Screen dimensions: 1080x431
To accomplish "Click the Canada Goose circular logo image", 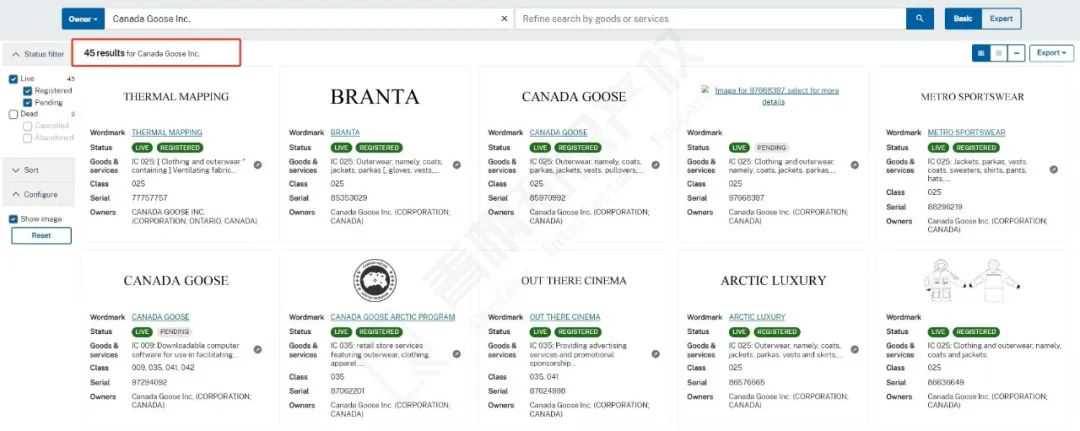I will pyautogui.click(x=375, y=281).
